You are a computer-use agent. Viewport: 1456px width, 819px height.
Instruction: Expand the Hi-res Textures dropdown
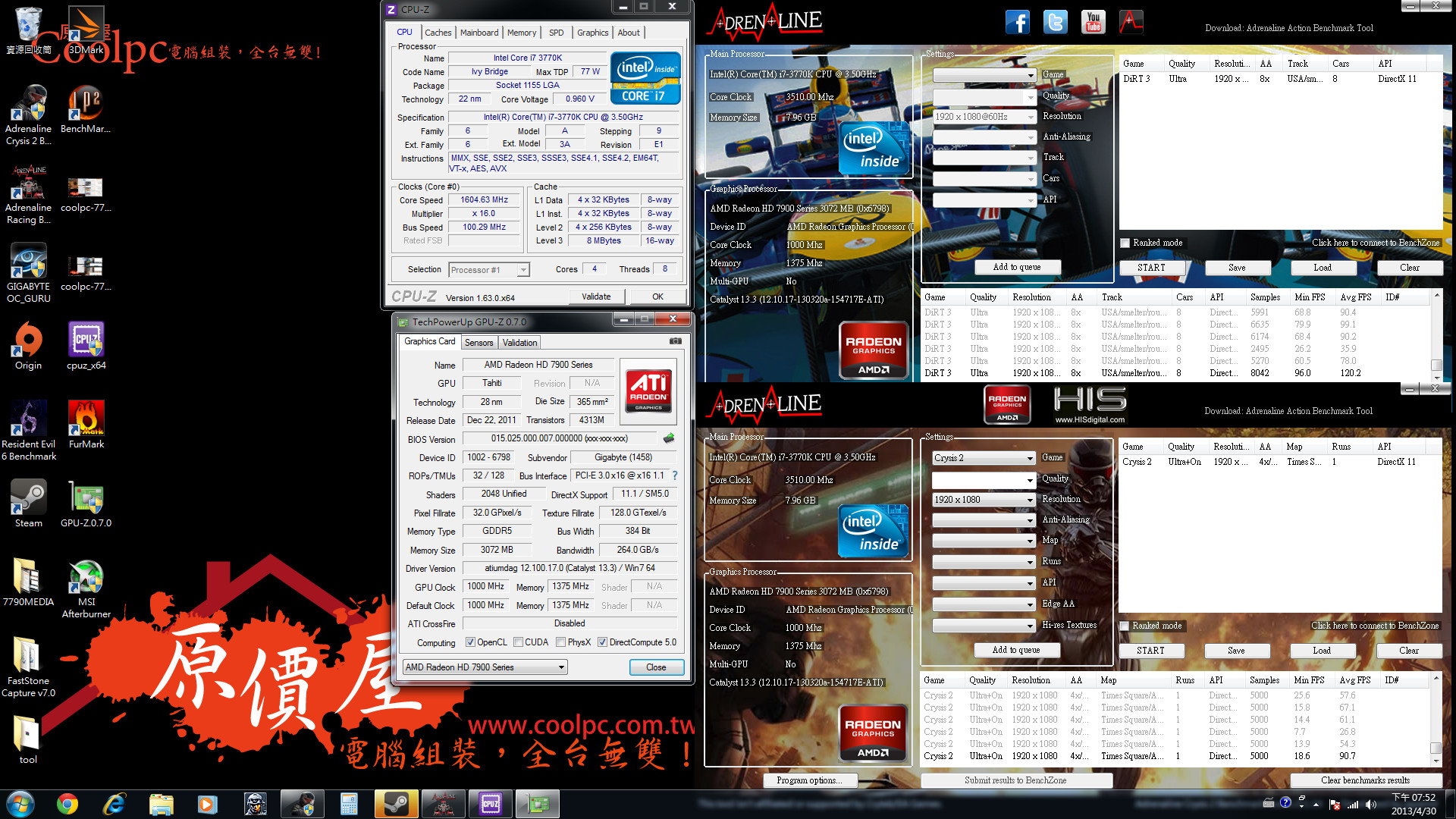tap(984, 626)
